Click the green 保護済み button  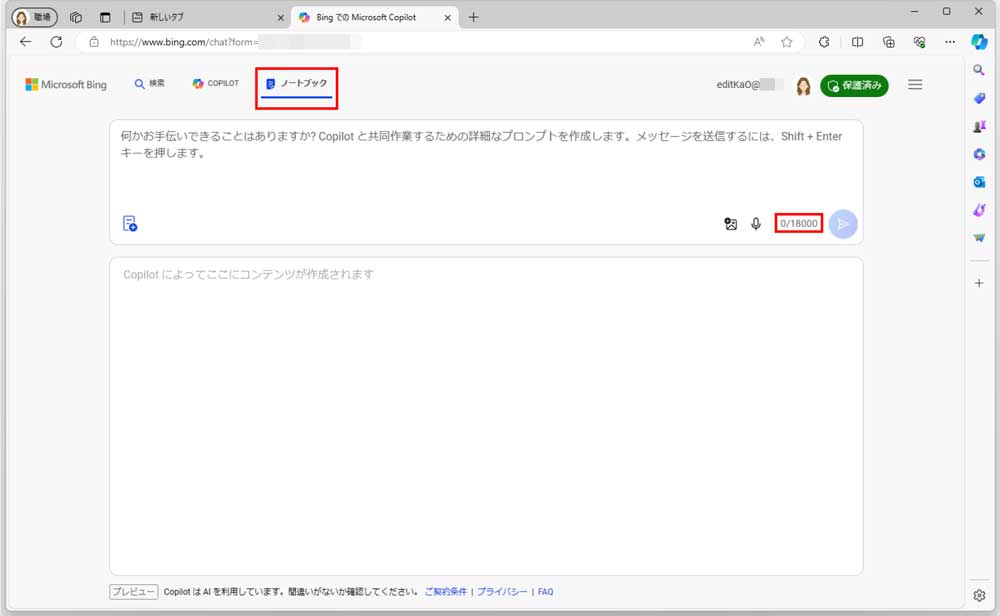tap(855, 85)
